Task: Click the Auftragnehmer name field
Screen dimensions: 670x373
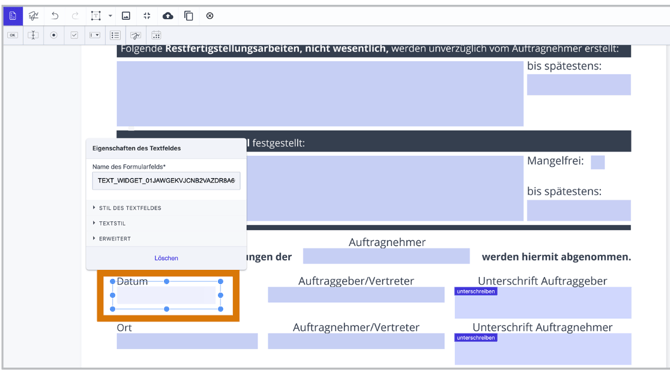Action: click(386, 256)
